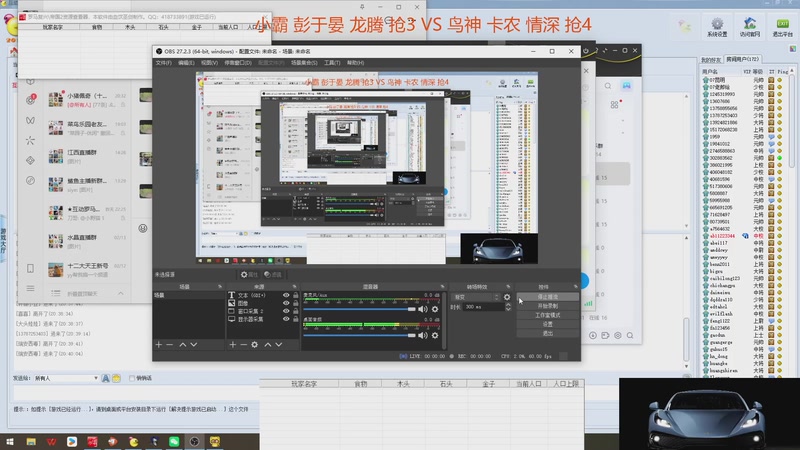This screenshot has height=450, width=800.
Task: Adjust 桌面音频 volume slider
Action: pyautogui.click(x=360, y=335)
